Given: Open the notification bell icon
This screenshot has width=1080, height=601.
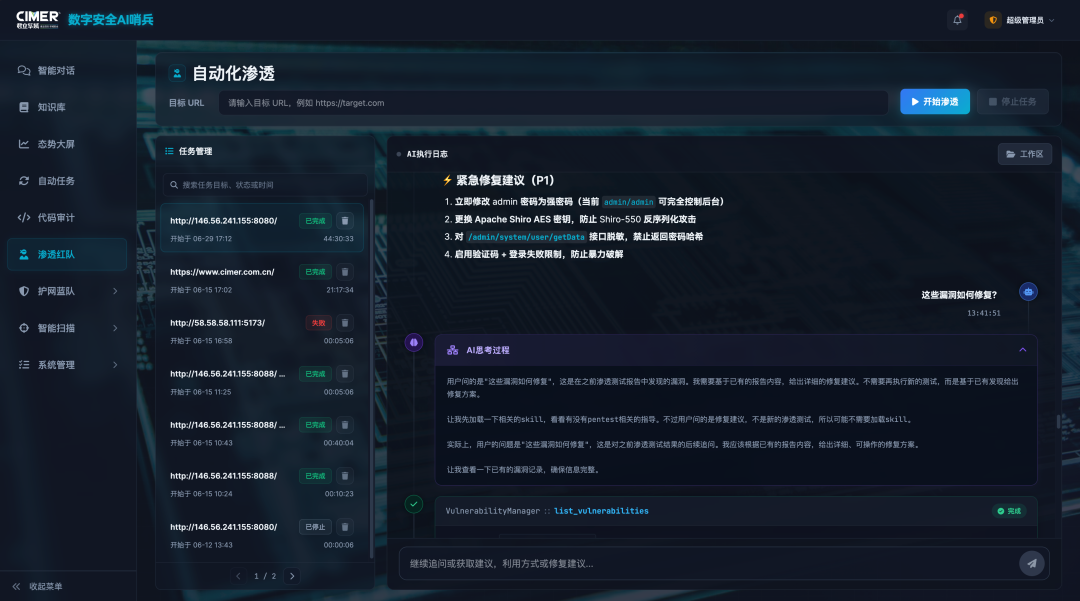Looking at the screenshot, I should click(957, 20).
